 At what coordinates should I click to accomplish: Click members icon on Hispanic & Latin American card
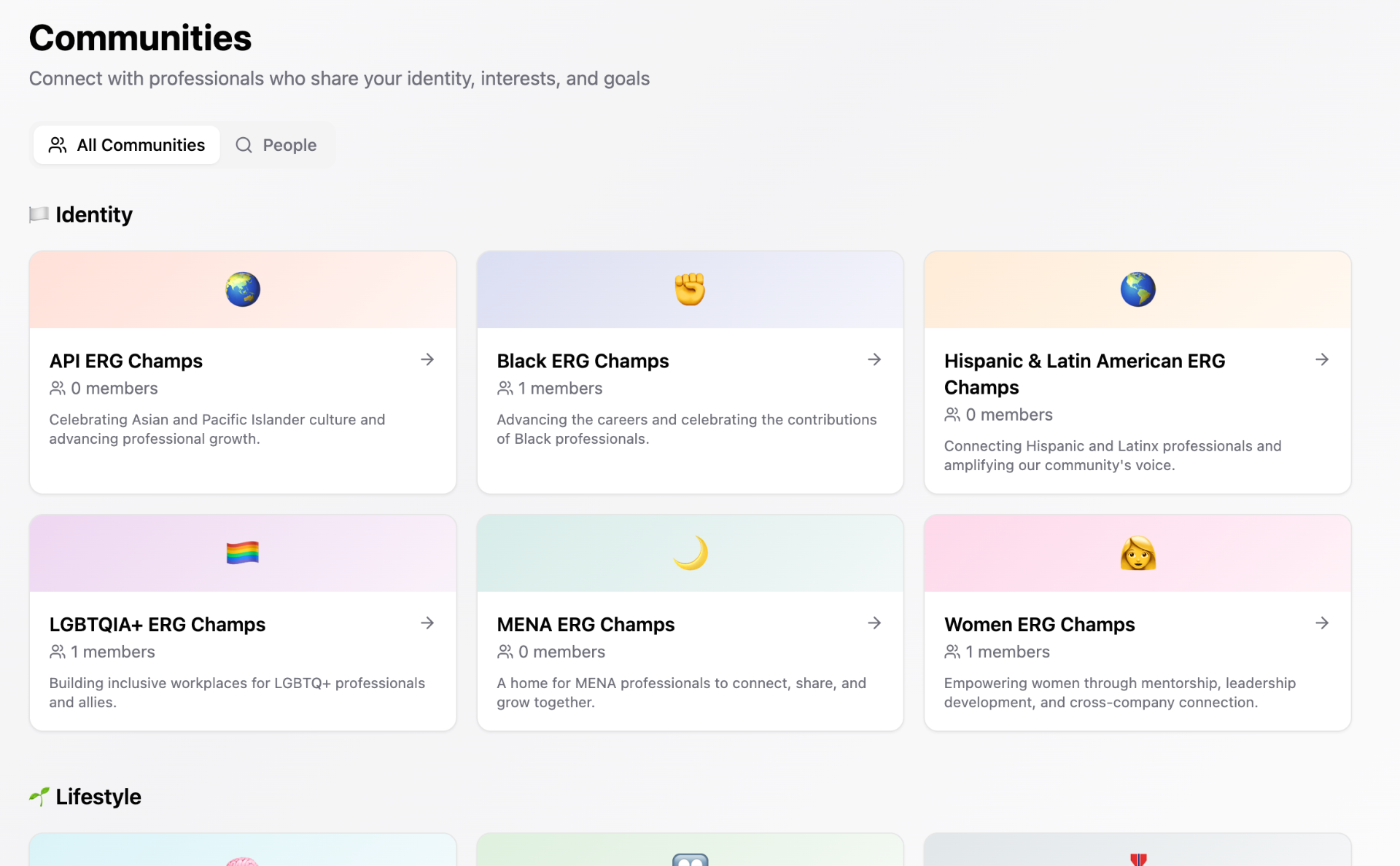click(952, 415)
